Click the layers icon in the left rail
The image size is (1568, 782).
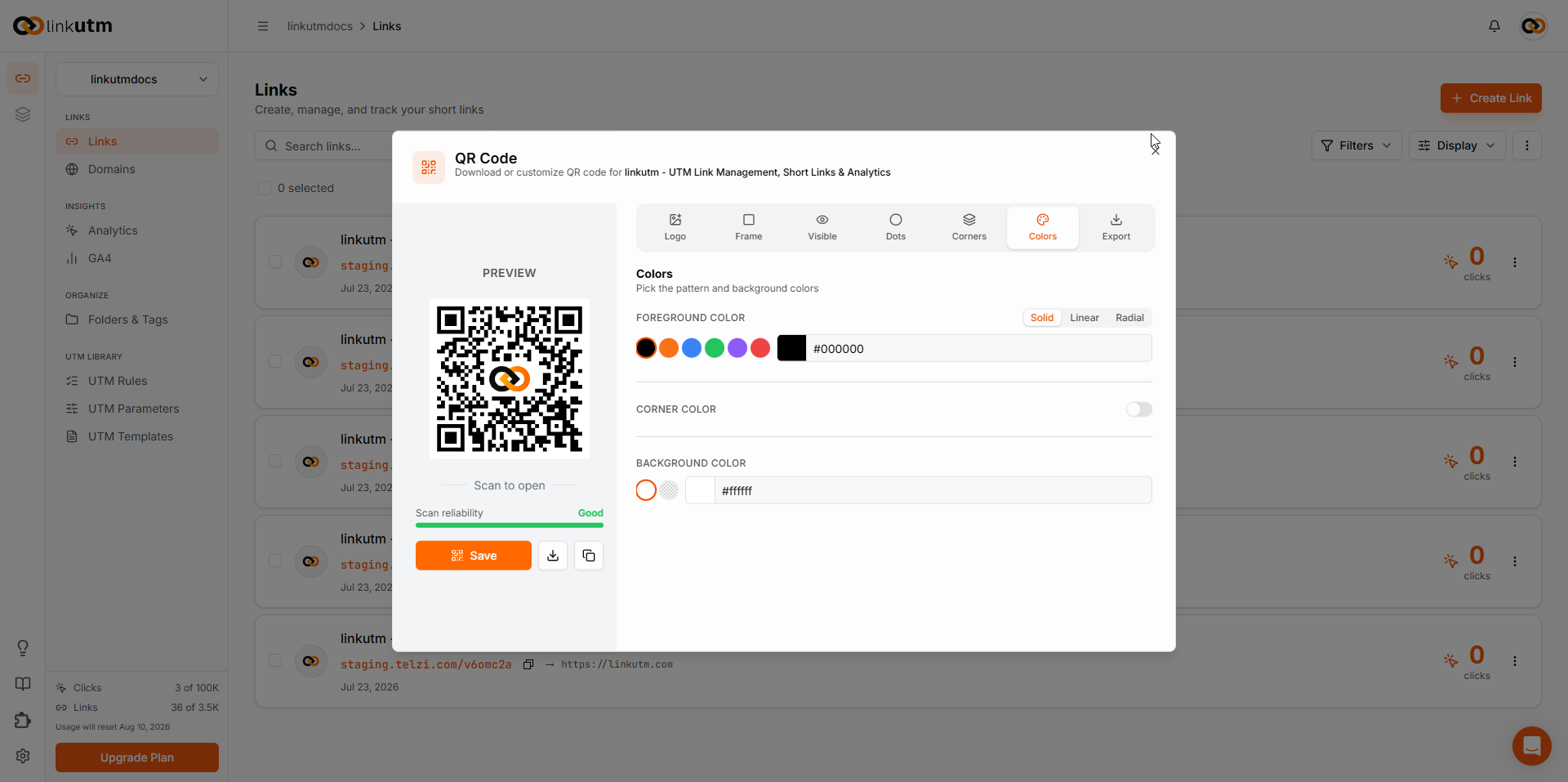[x=23, y=114]
